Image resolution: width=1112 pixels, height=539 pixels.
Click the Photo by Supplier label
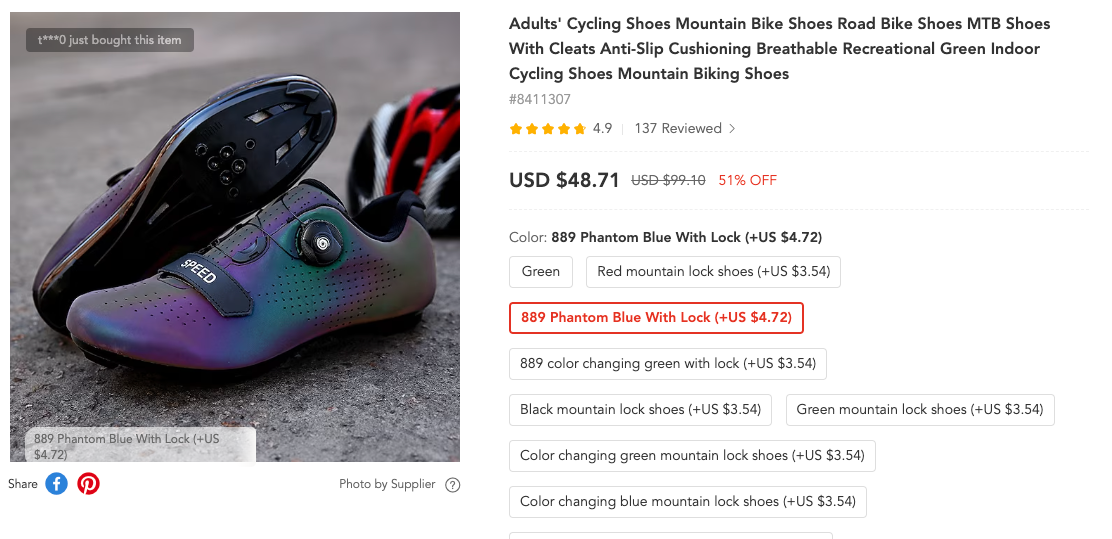pos(387,484)
